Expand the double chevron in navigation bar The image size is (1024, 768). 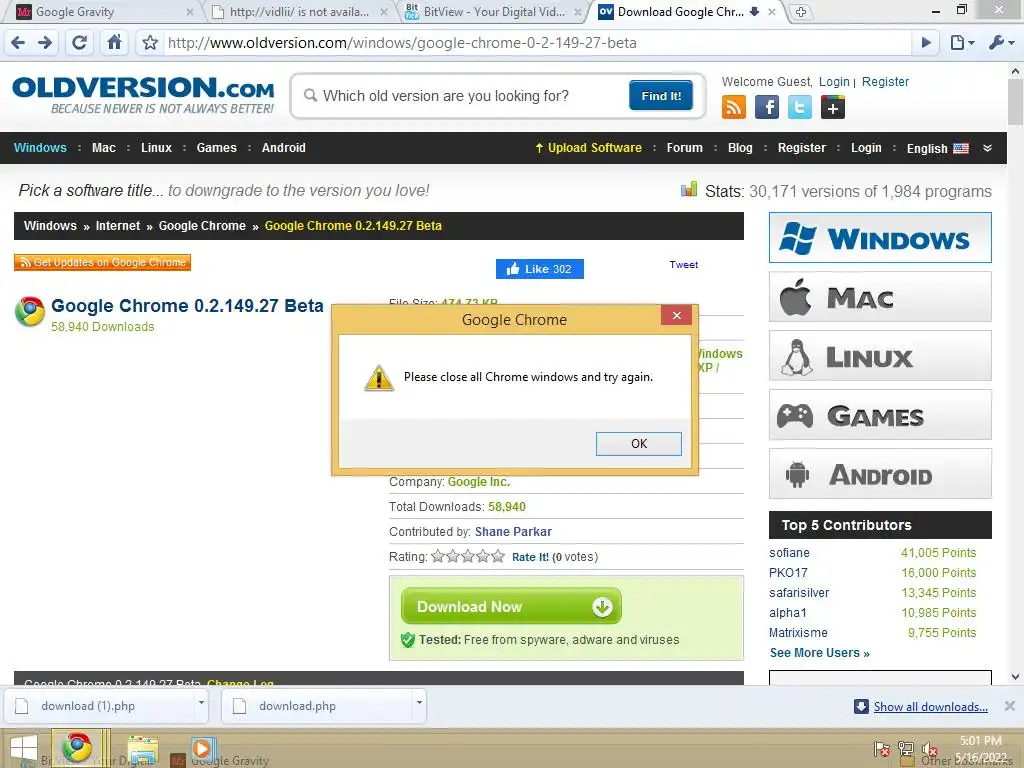(987, 148)
